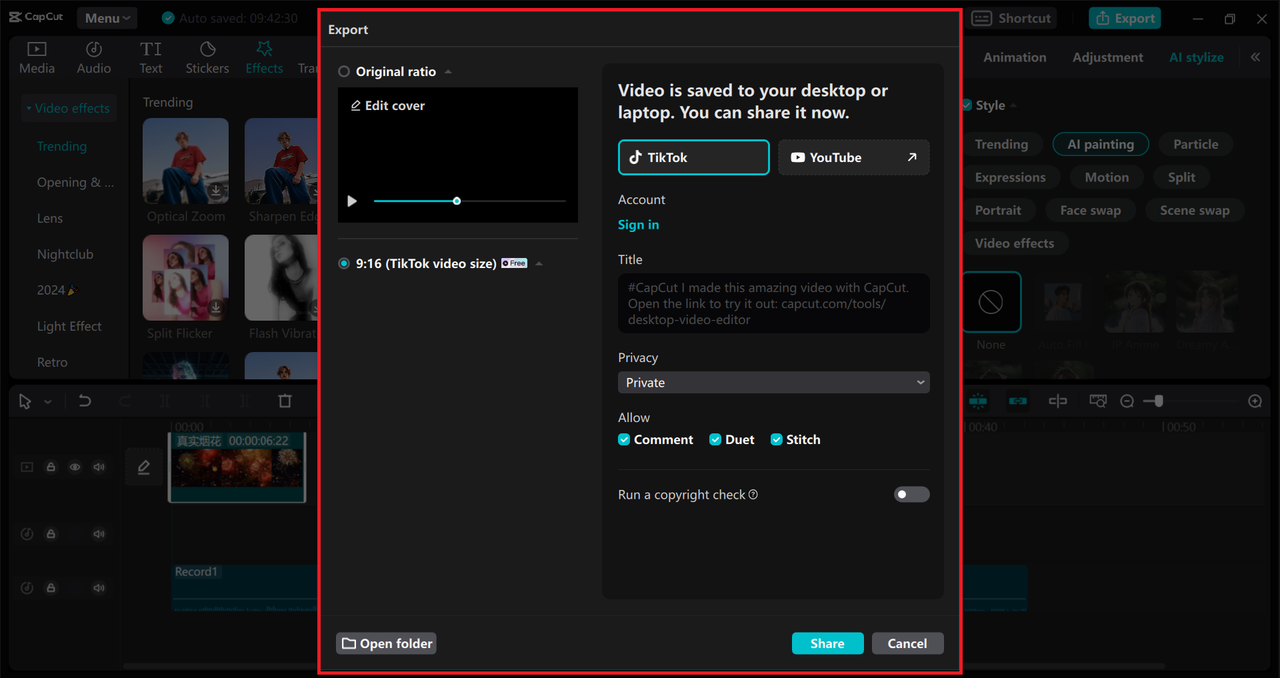Collapse the Style section arrow

click(1013, 105)
